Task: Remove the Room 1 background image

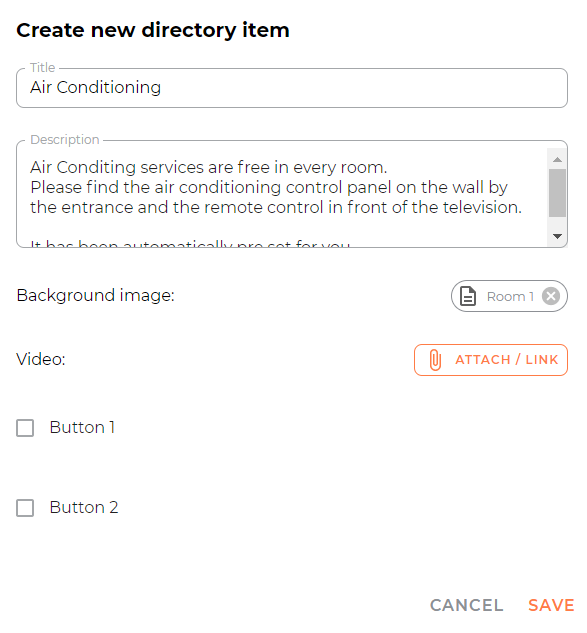Action: point(551,296)
